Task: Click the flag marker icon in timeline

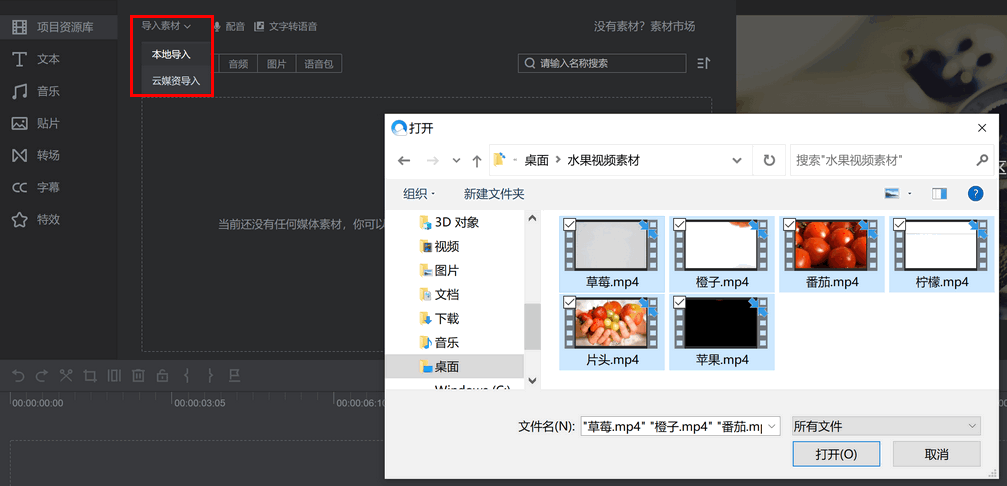Action: coord(234,376)
